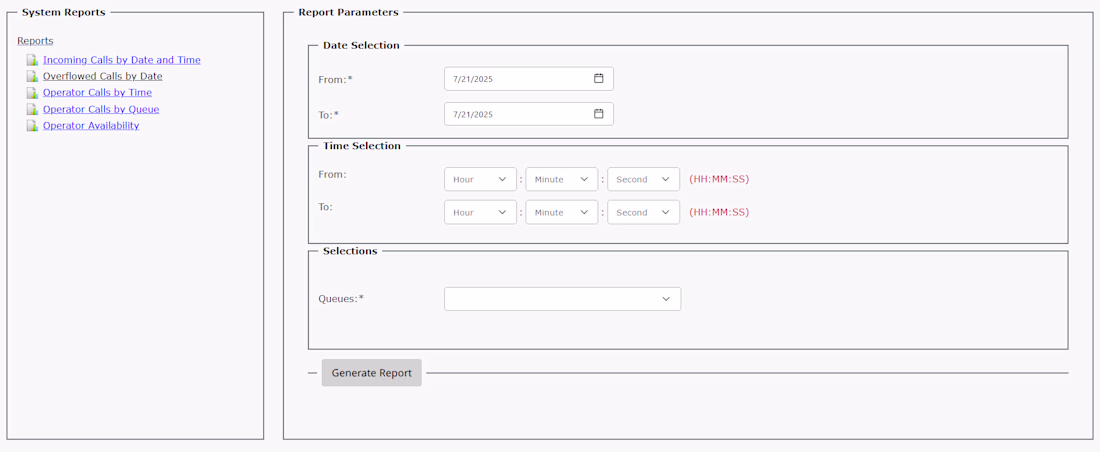Open the Operator Availability report link

coord(91,126)
